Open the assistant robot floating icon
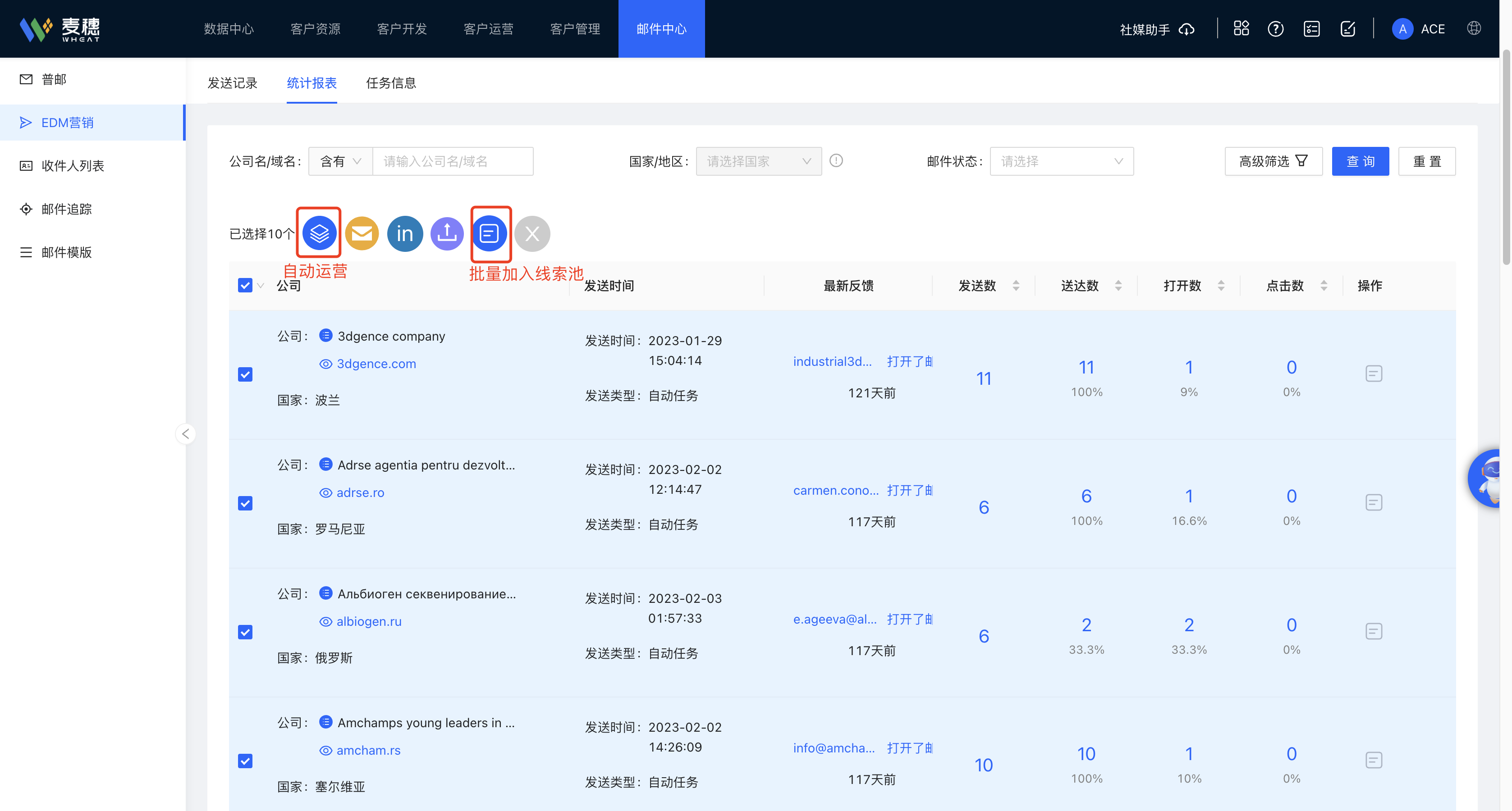The height and width of the screenshot is (811, 1512). (1485, 478)
